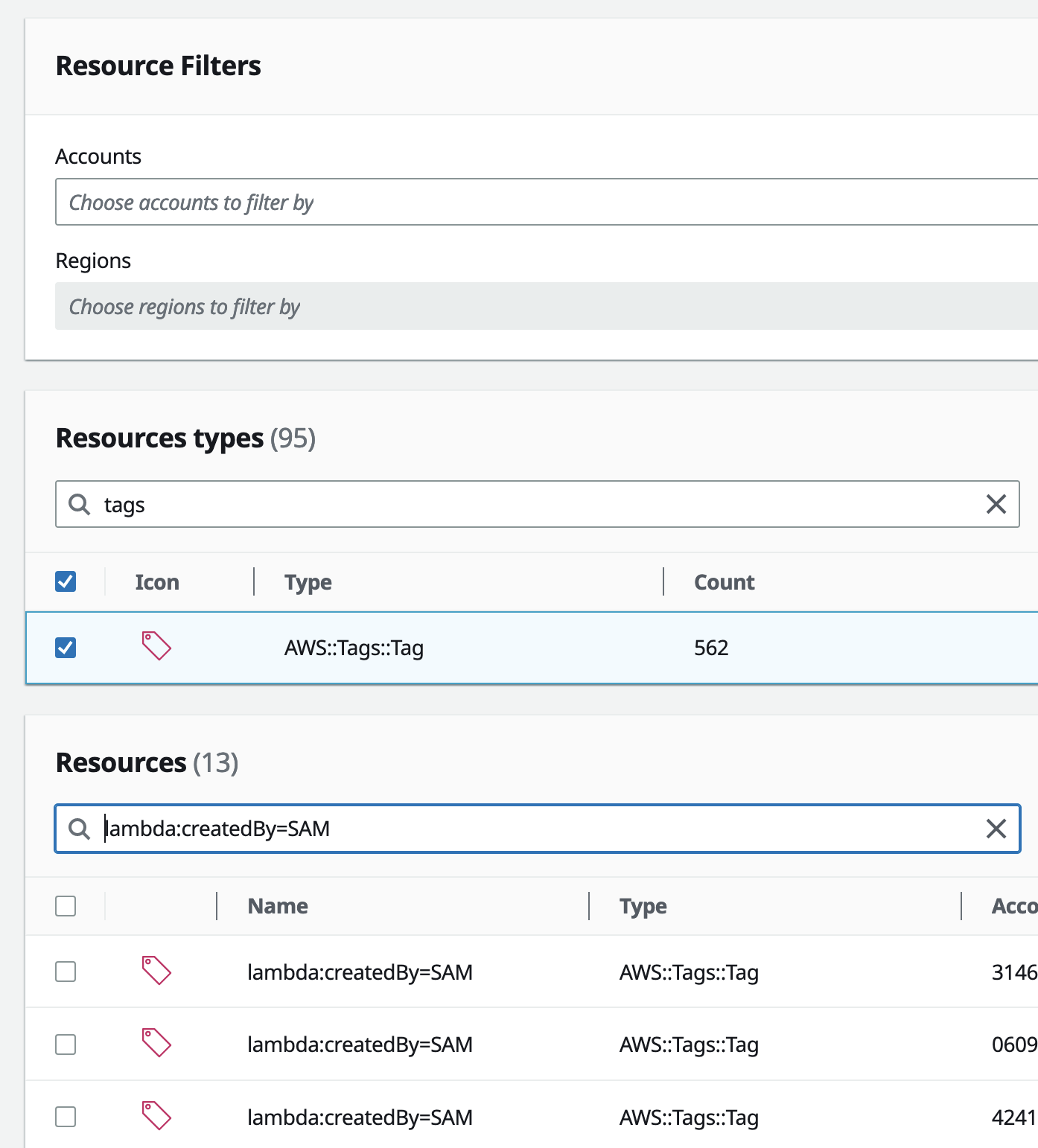Viewport: 1038px width, 1148px height.
Task: Click into the Resources types search field
Action: coord(447,504)
